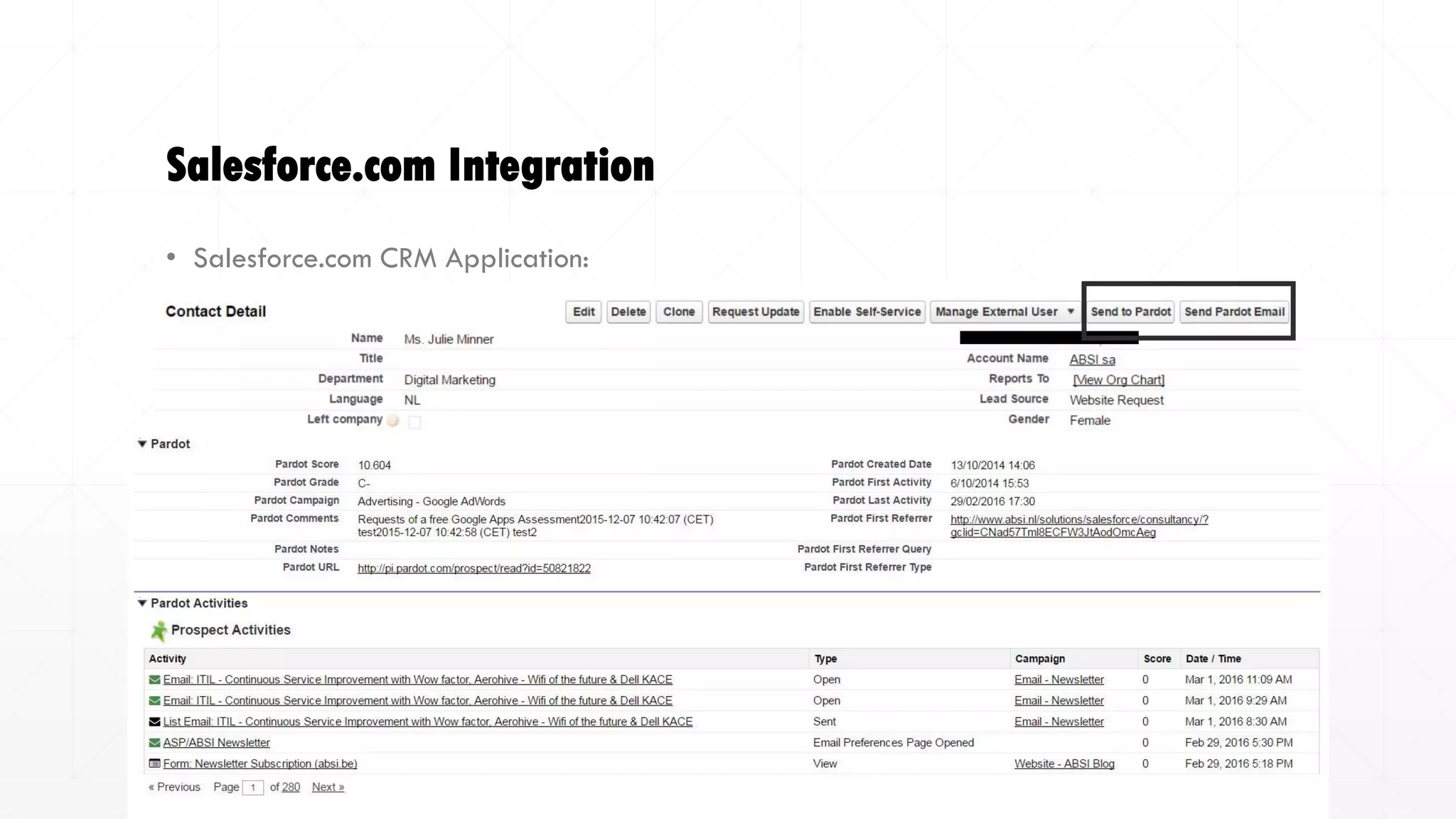The height and width of the screenshot is (819, 1456).
Task: Open the Website - ABSI Blog campaign link
Action: coord(1064,764)
